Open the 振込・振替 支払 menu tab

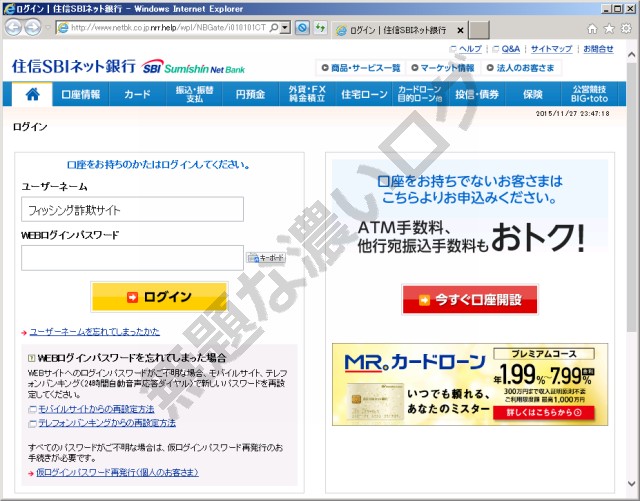click(194, 94)
